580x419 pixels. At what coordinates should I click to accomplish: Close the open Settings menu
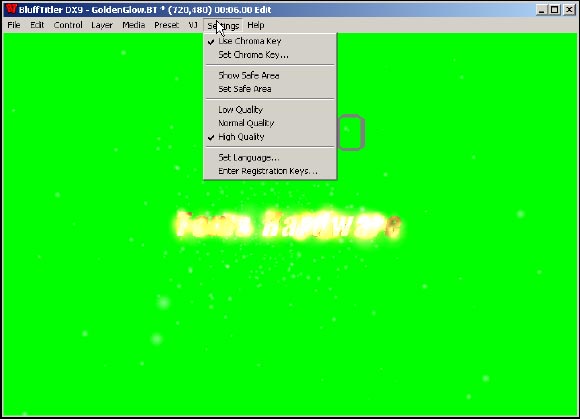(223, 25)
